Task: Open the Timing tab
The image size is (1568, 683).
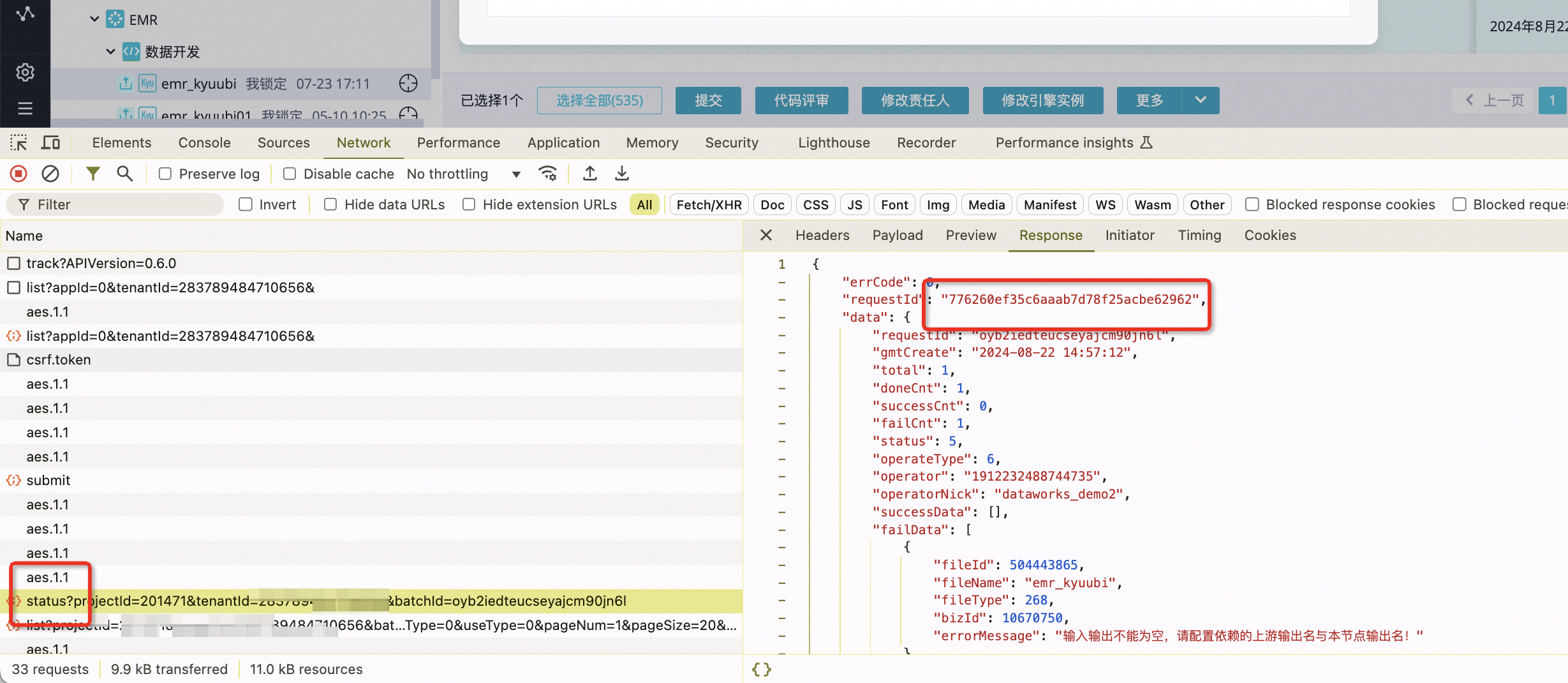Action: 1199,235
